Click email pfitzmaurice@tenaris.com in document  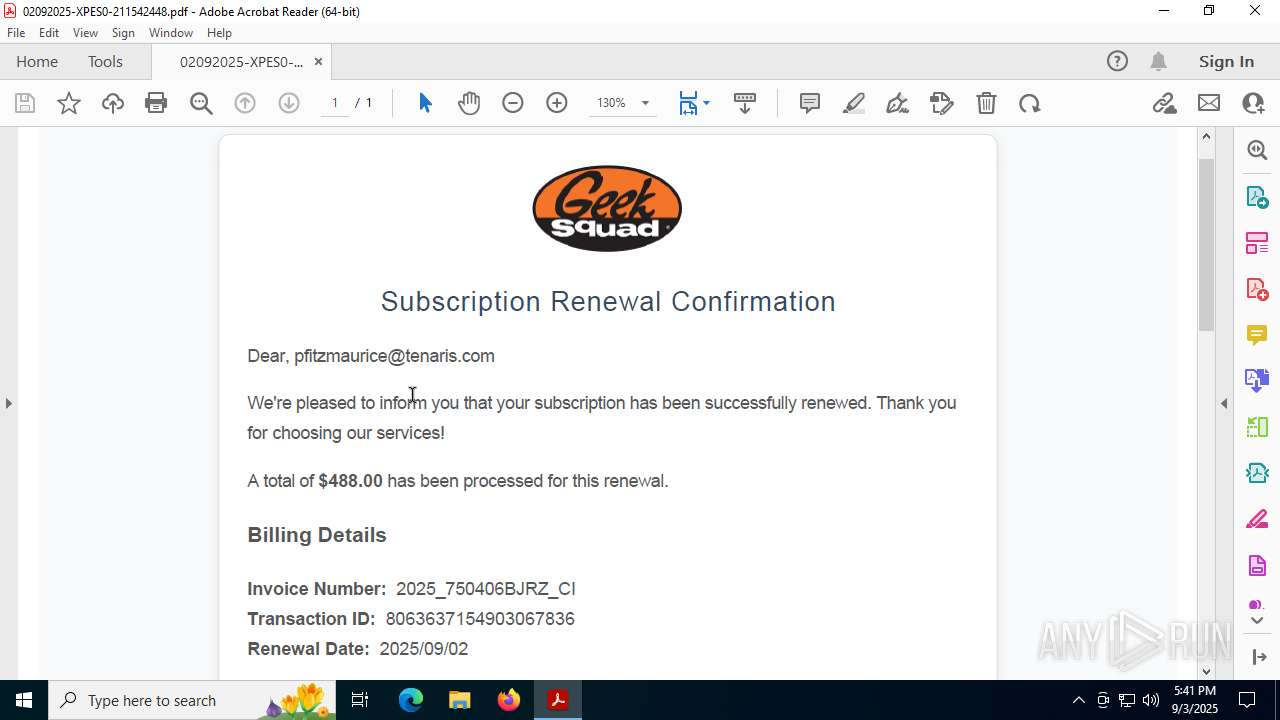394,356
